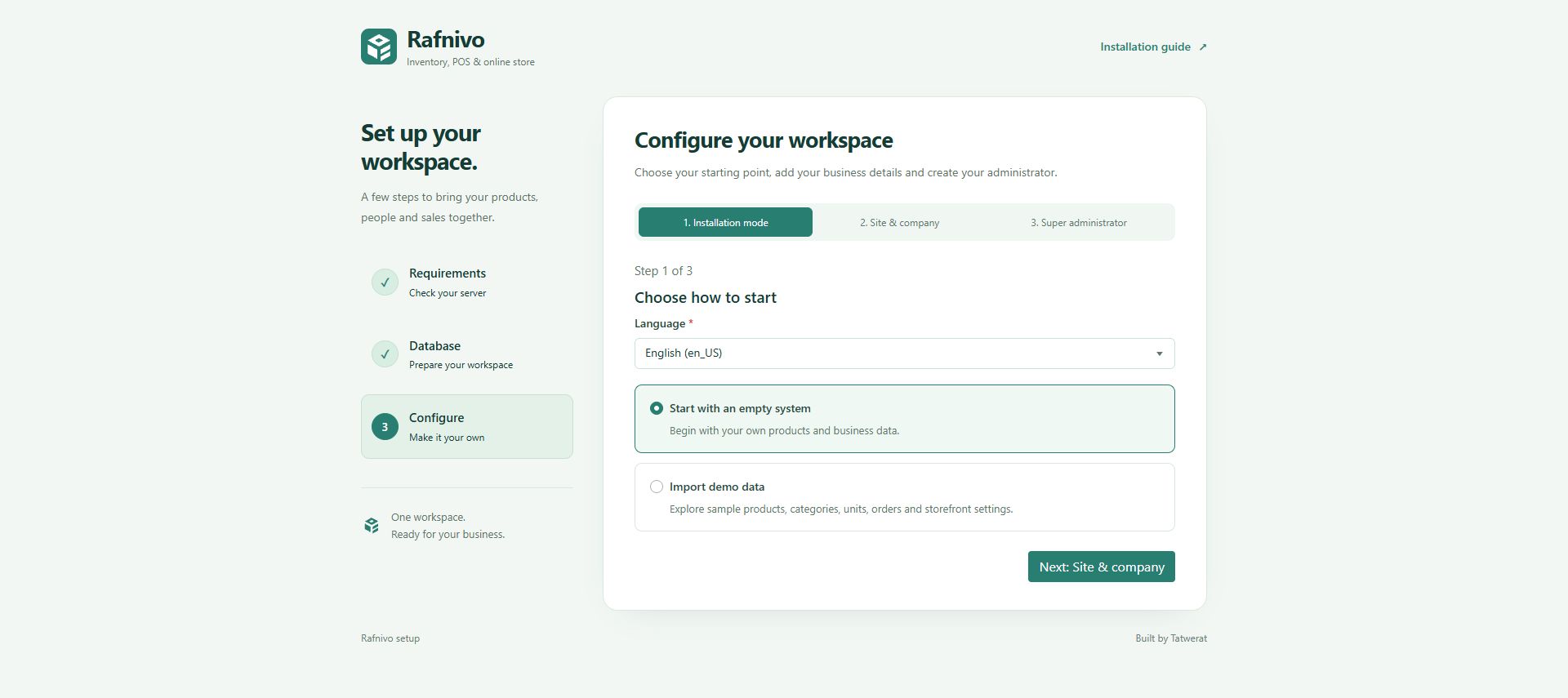Click the Rafnivo box logo icon
1568x698 pixels.
379,47
